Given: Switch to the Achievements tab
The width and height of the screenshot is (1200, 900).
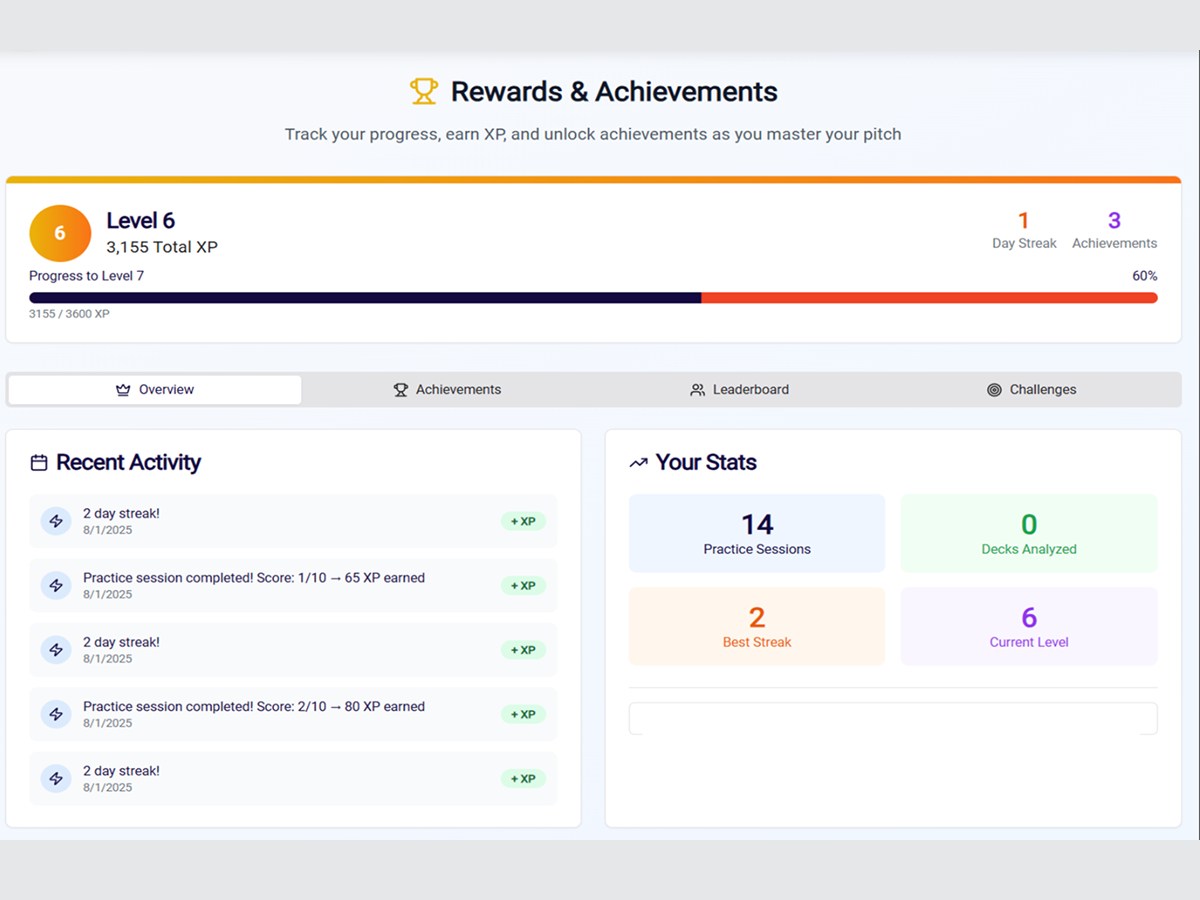Looking at the screenshot, I should [447, 390].
